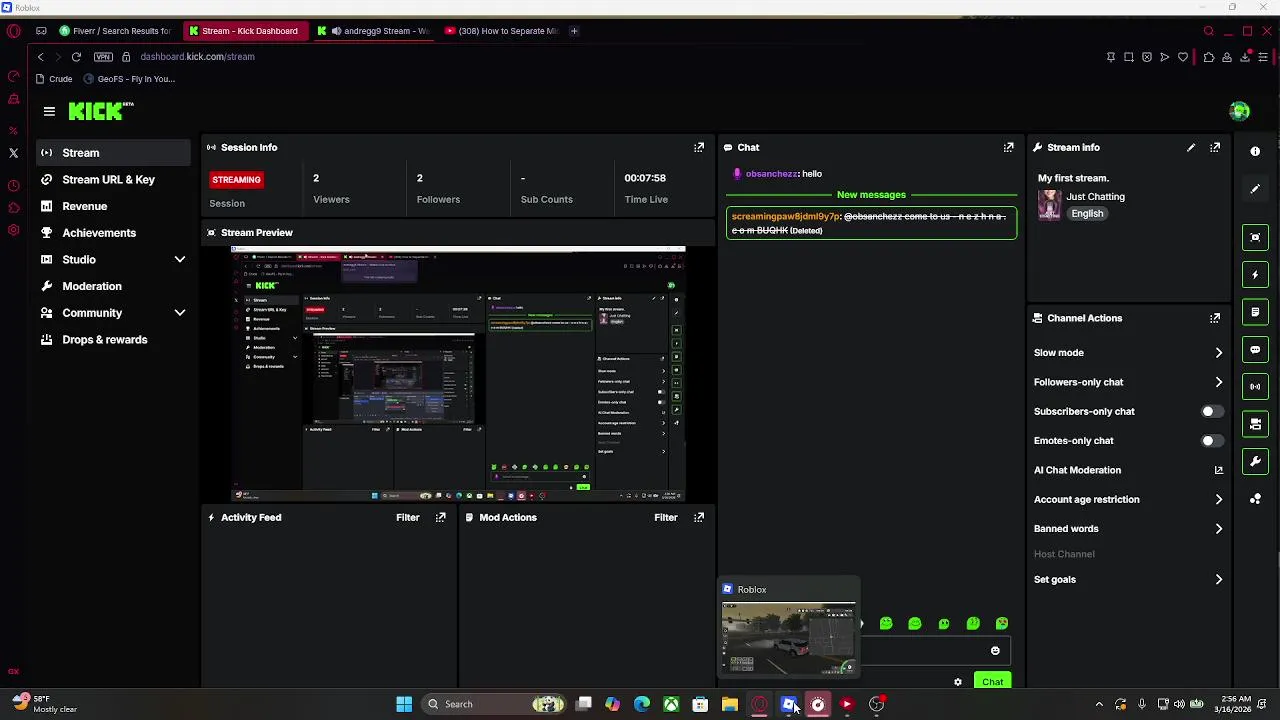The image size is (1280, 720).
Task: Pop out the Activity Feed panel
Action: pos(441,517)
